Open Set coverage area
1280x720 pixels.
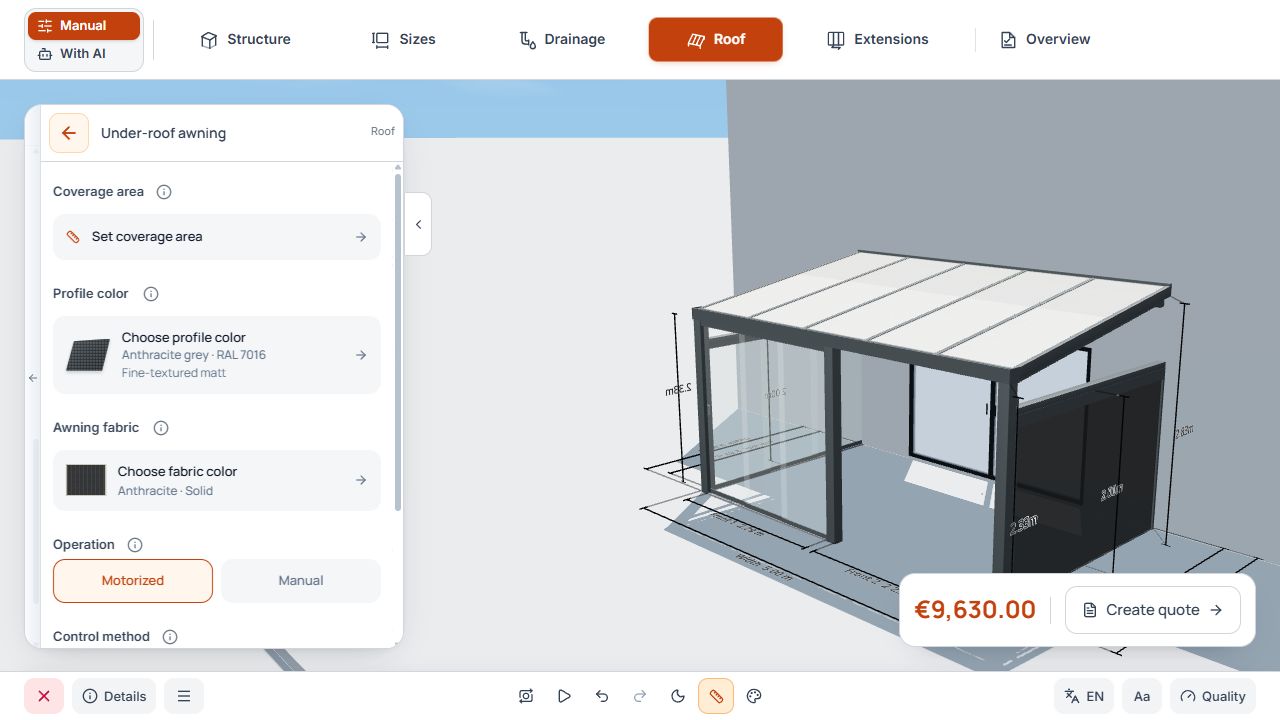(217, 237)
